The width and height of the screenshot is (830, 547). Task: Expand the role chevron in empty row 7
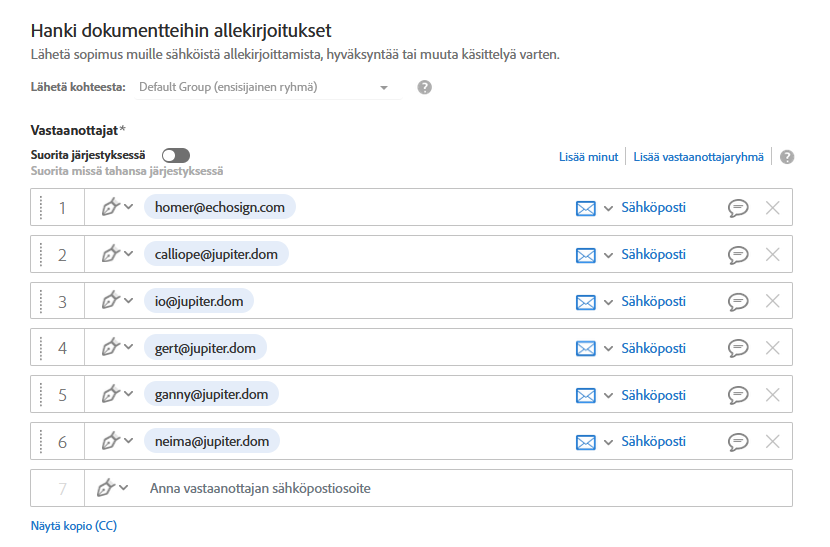click(124, 488)
